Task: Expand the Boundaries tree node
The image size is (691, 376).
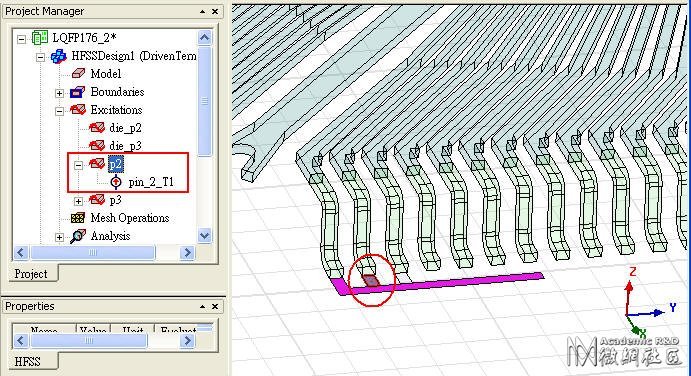Action: point(59,93)
